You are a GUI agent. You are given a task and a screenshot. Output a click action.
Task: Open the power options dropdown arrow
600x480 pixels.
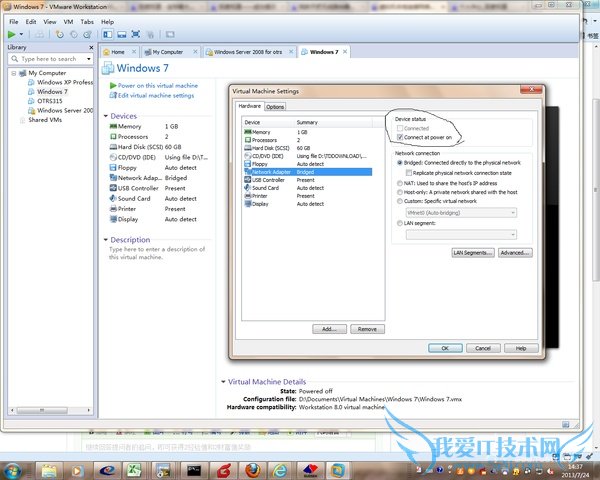pyautogui.click(x=21, y=34)
